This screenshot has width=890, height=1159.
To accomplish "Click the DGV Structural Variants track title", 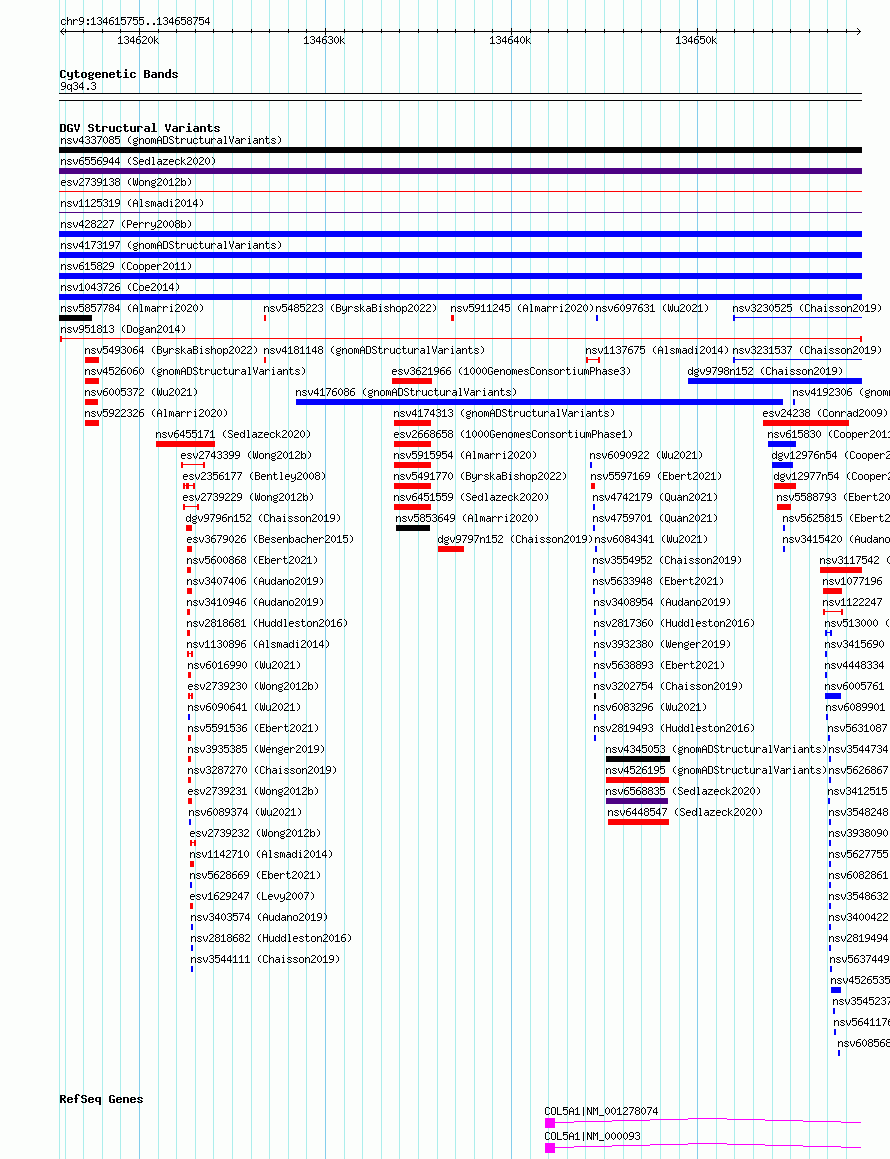I will (140, 128).
